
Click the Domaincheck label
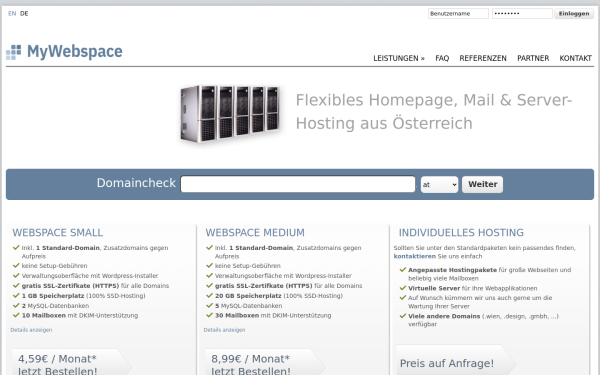point(136,183)
